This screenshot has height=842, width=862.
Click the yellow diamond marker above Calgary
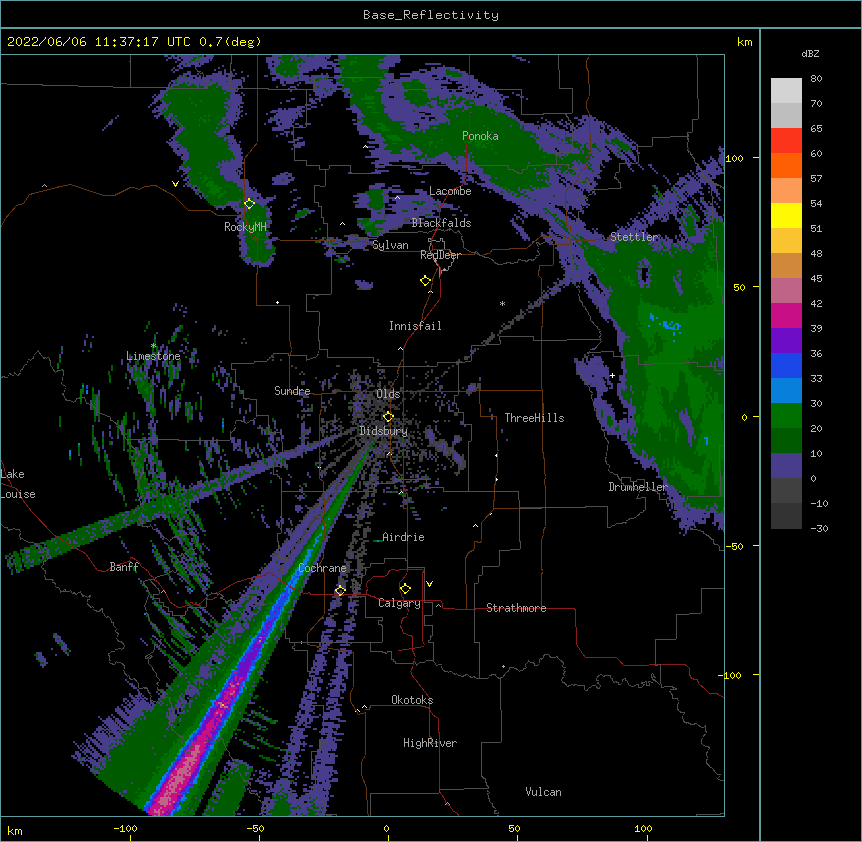tap(405, 589)
